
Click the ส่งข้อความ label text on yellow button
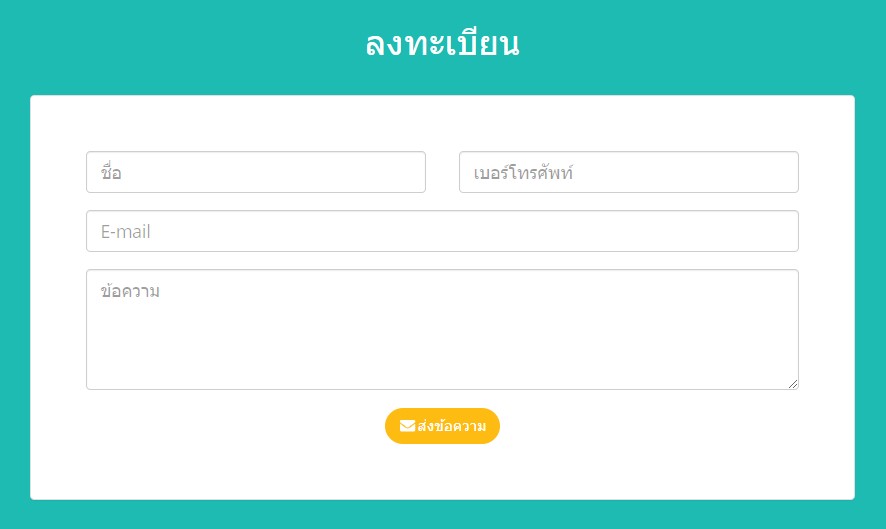click(x=451, y=426)
